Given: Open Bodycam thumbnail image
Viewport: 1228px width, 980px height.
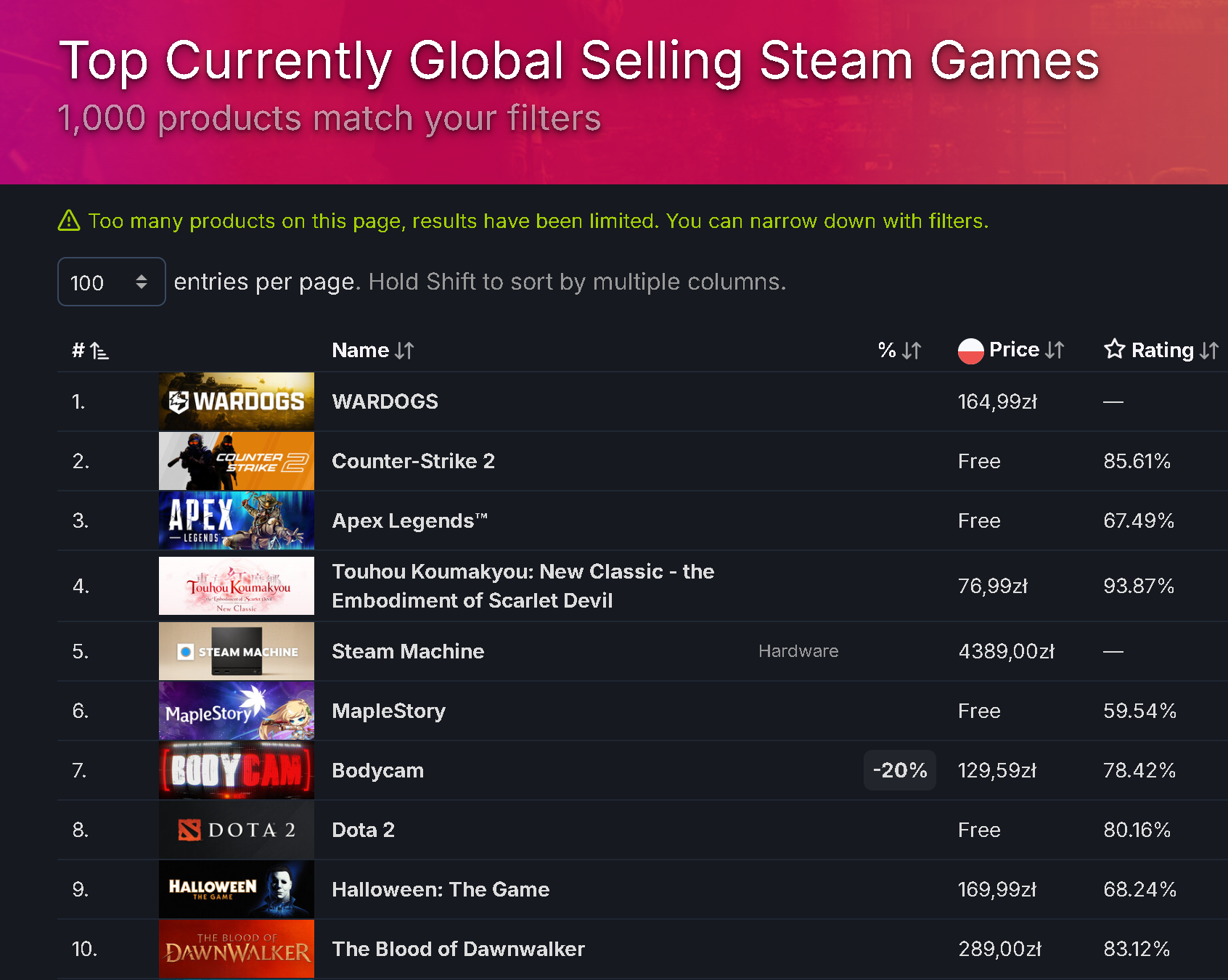Looking at the screenshot, I should (x=237, y=770).
